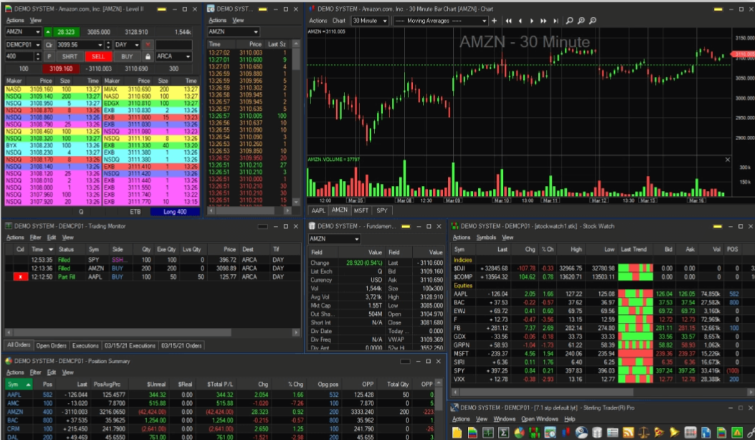Switch to MSFT chart tab
Screen dimensions: 755x440
click(x=361, y=210)
